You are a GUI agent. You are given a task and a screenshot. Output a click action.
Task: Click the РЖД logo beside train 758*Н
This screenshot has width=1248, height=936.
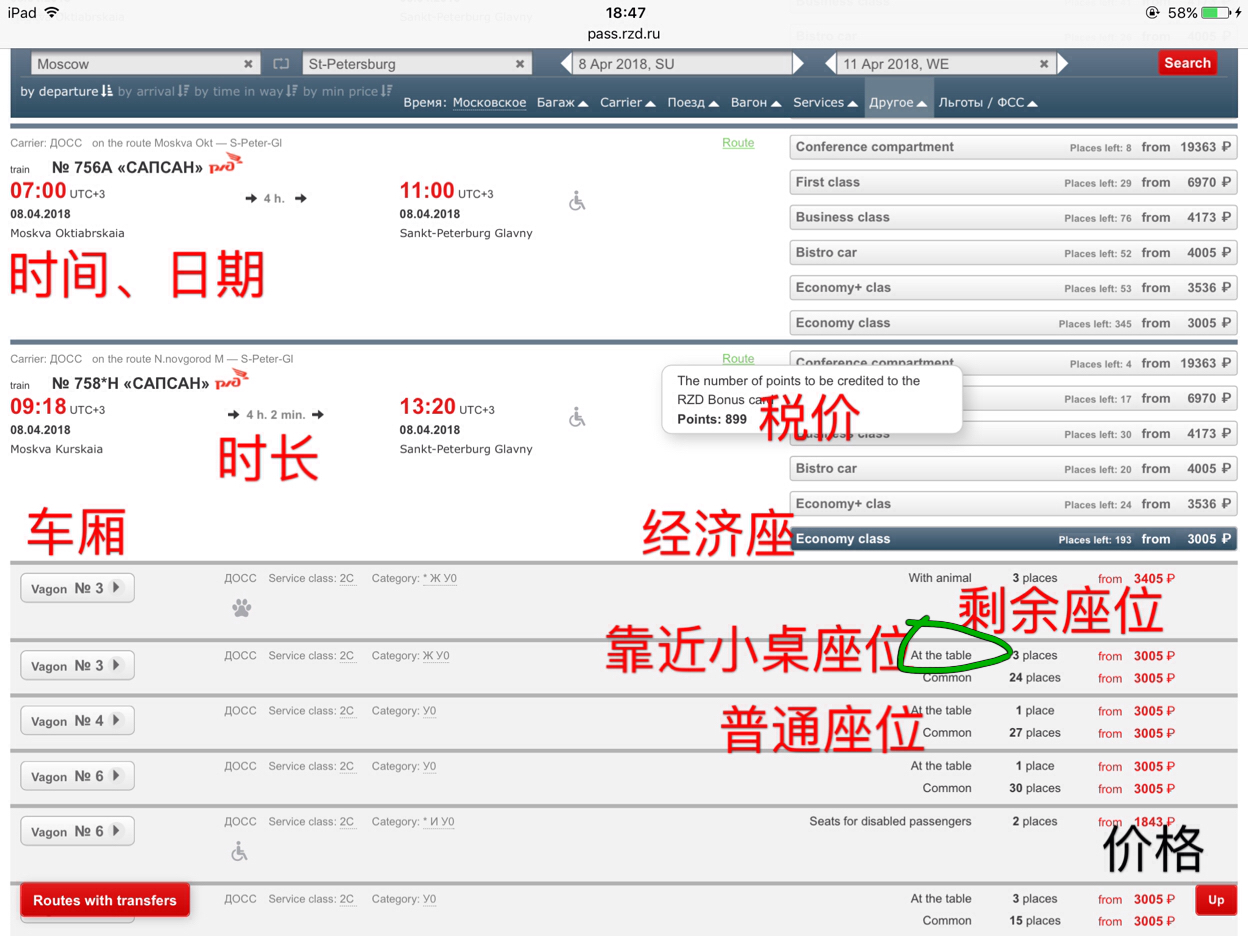pos(232,379)
